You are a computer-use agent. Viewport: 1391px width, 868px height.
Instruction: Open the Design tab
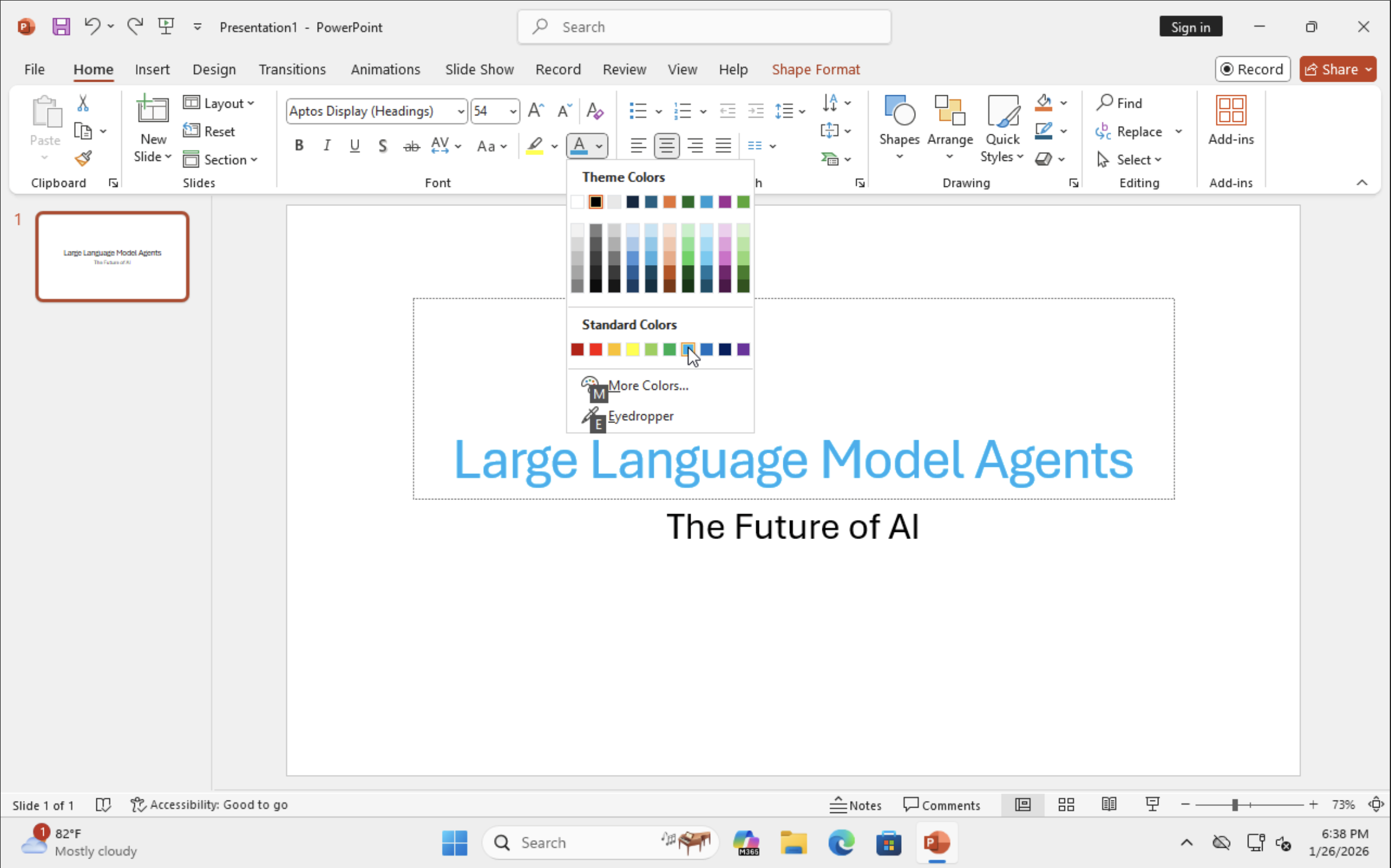tap(214, 69)
